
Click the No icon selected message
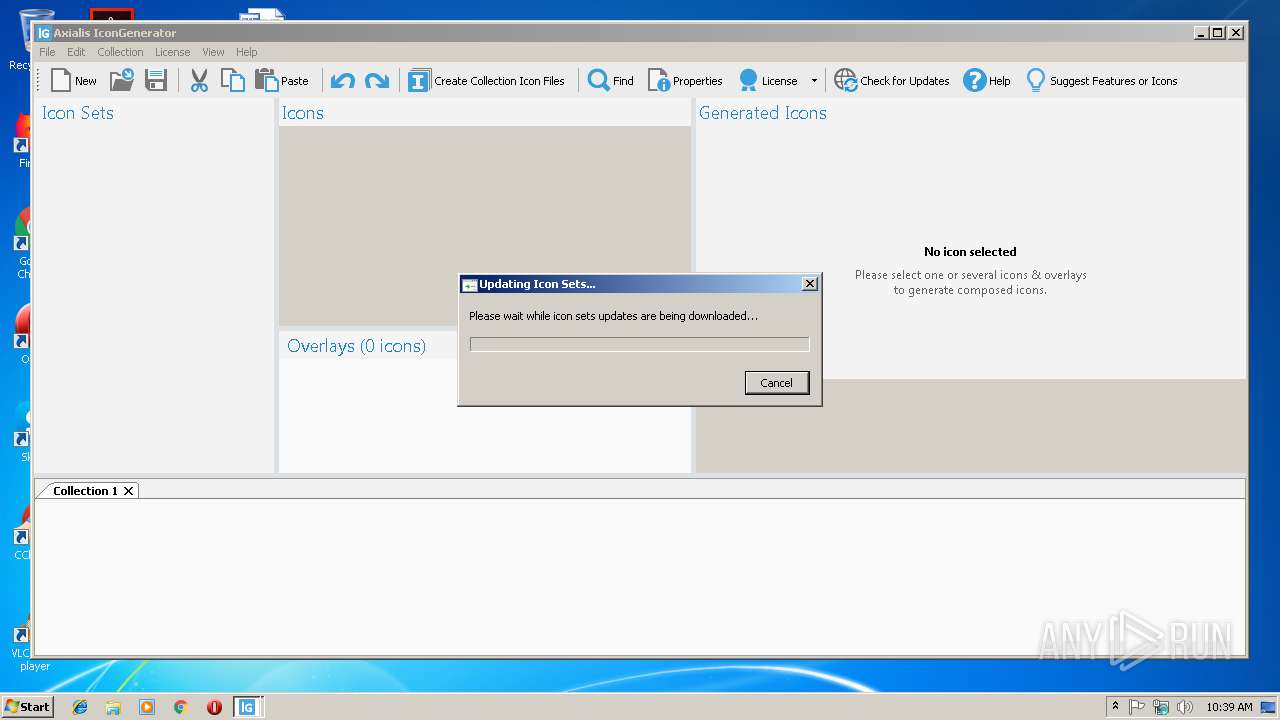coord(970,252)
